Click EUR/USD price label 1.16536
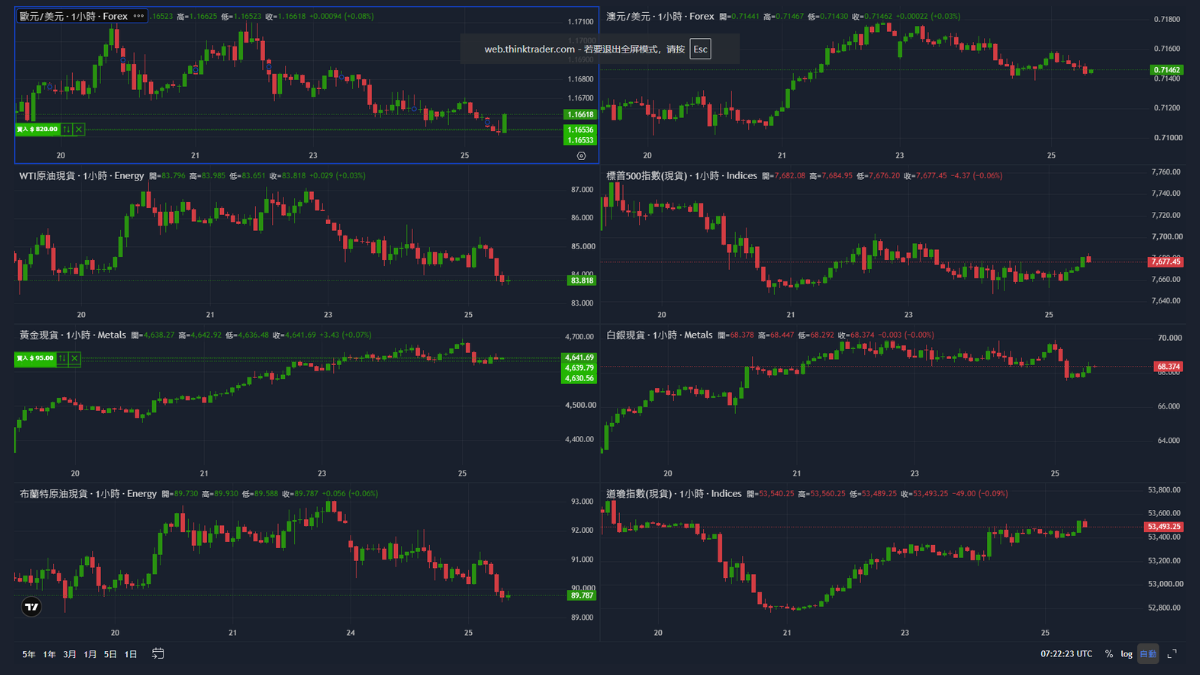 [x=580, y=130]
